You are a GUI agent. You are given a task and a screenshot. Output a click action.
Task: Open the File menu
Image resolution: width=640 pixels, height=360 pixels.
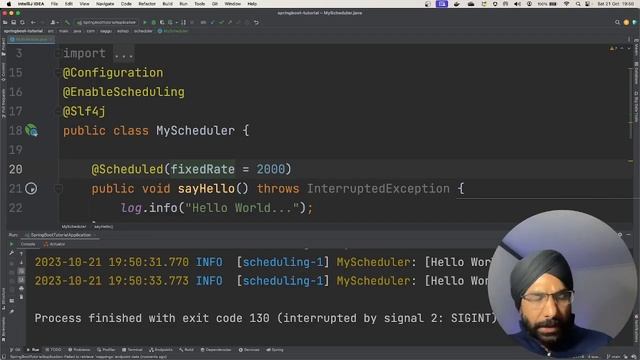tap(54, 4)
